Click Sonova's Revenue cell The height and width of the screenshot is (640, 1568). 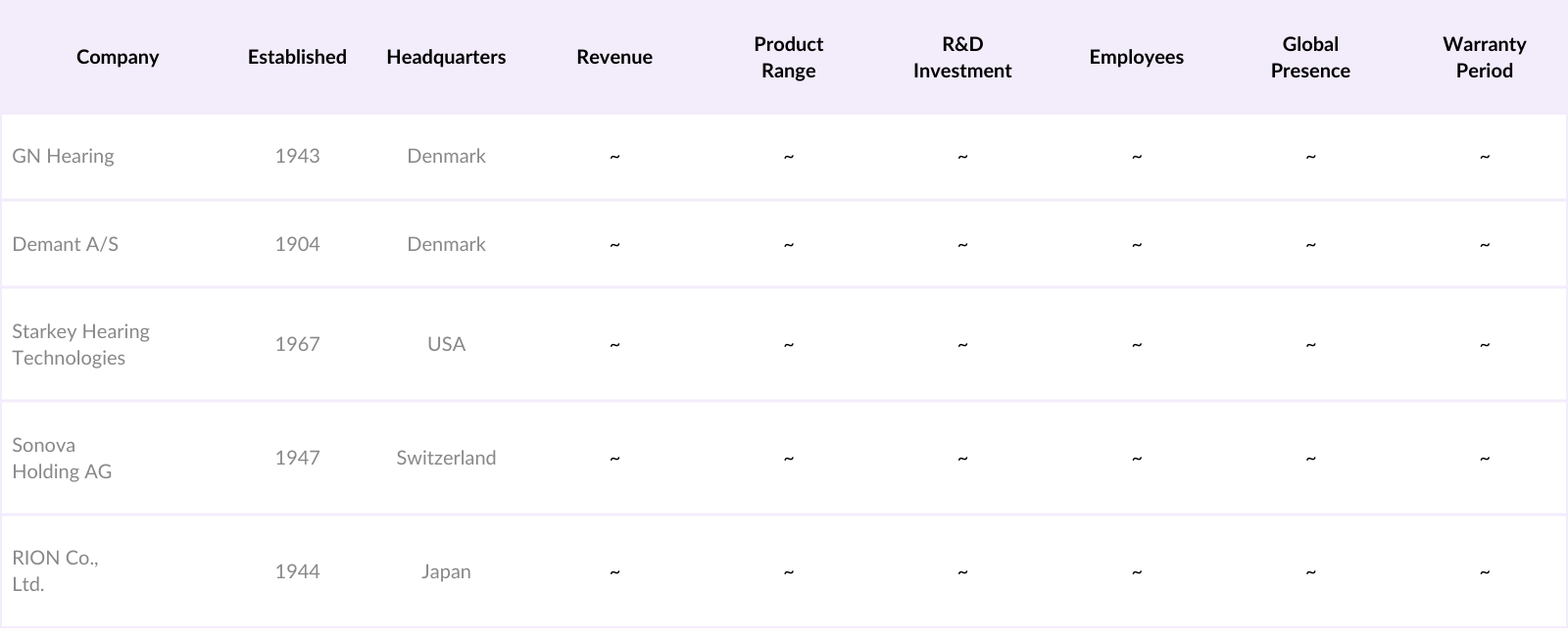click(614, 458)
